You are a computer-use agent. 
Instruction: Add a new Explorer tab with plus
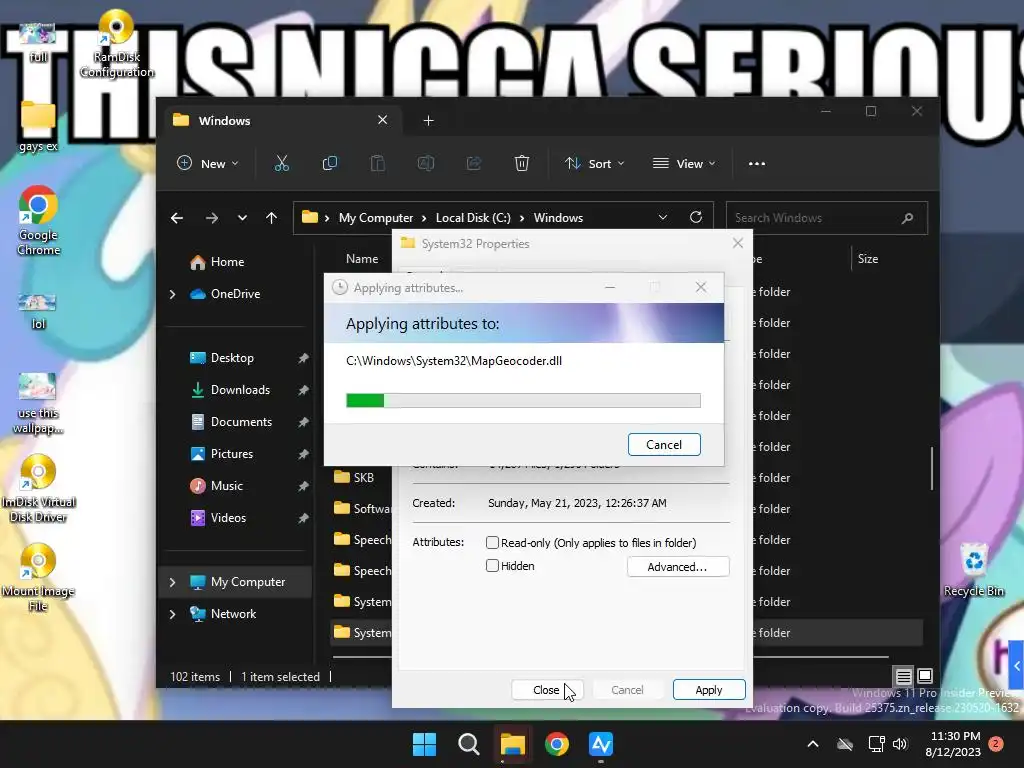click(x=428, y=120)
